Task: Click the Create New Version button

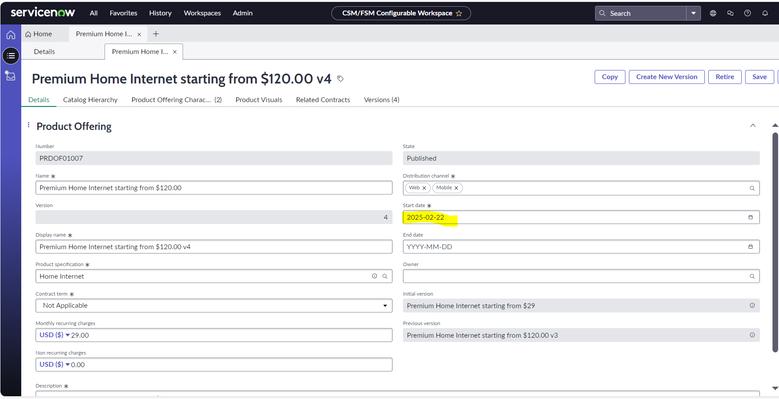Action: (666, 77)
